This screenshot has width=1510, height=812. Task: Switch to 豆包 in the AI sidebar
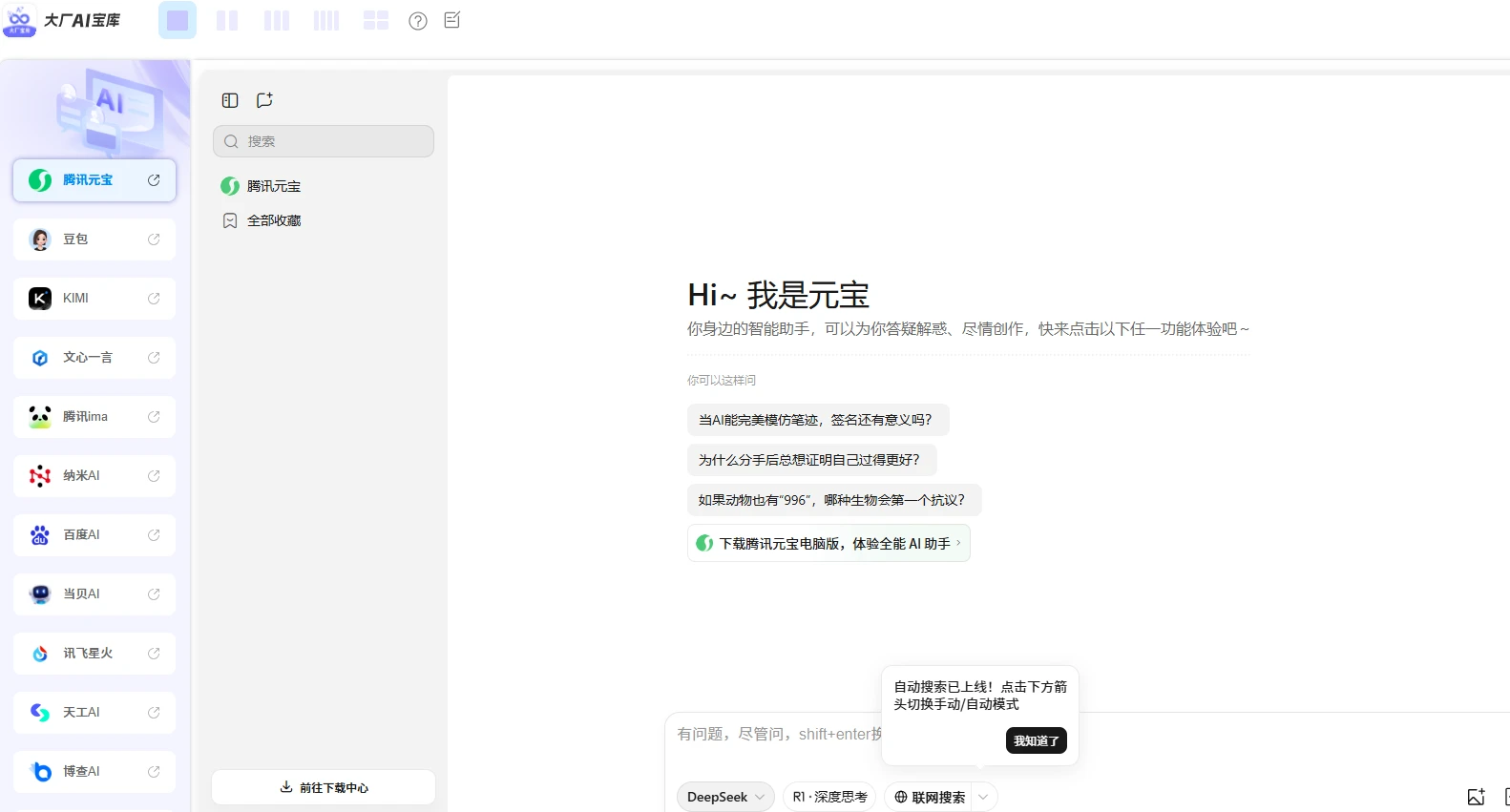click(x=94, y=239)
